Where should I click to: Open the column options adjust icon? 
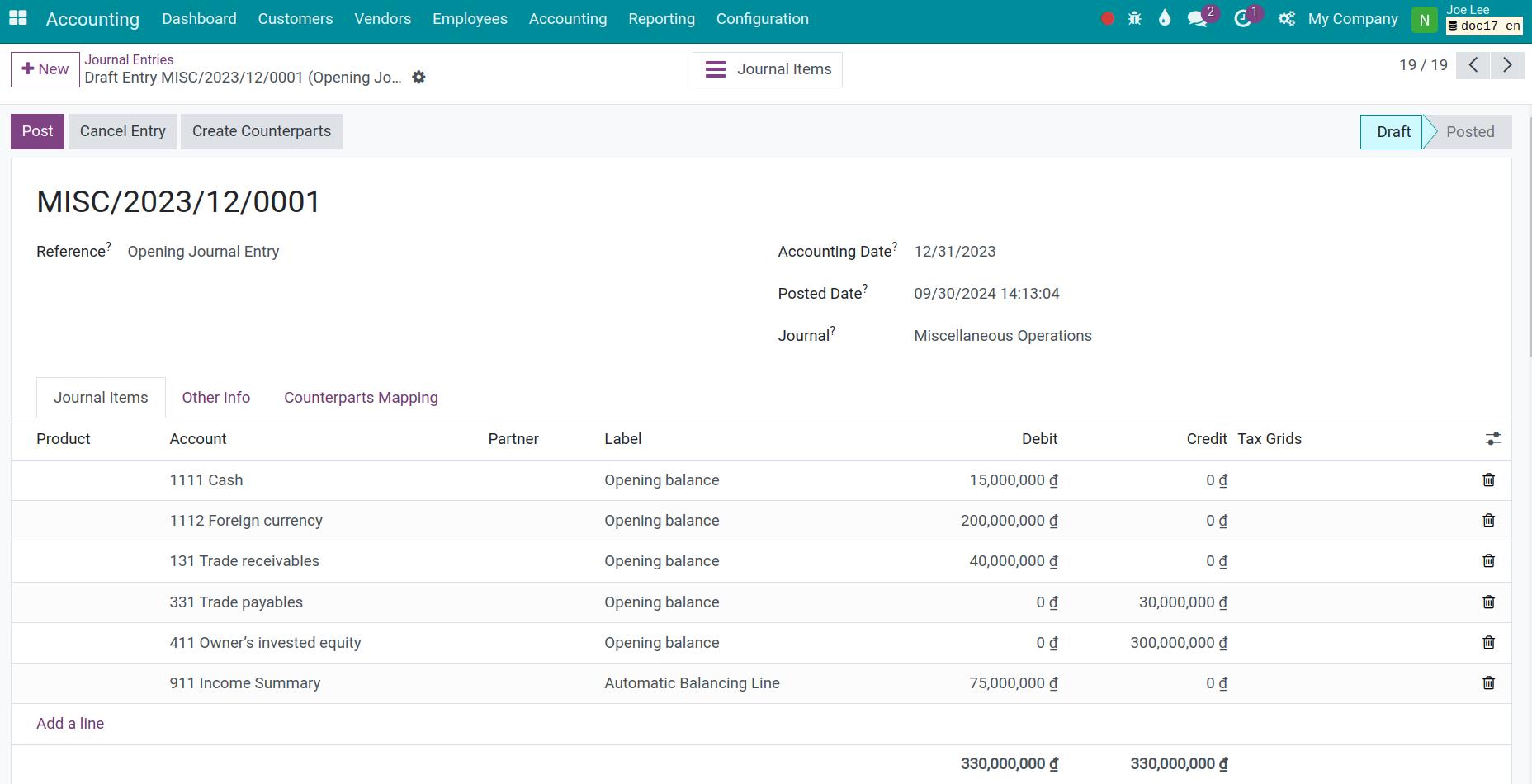click(x=1493, y=439)
